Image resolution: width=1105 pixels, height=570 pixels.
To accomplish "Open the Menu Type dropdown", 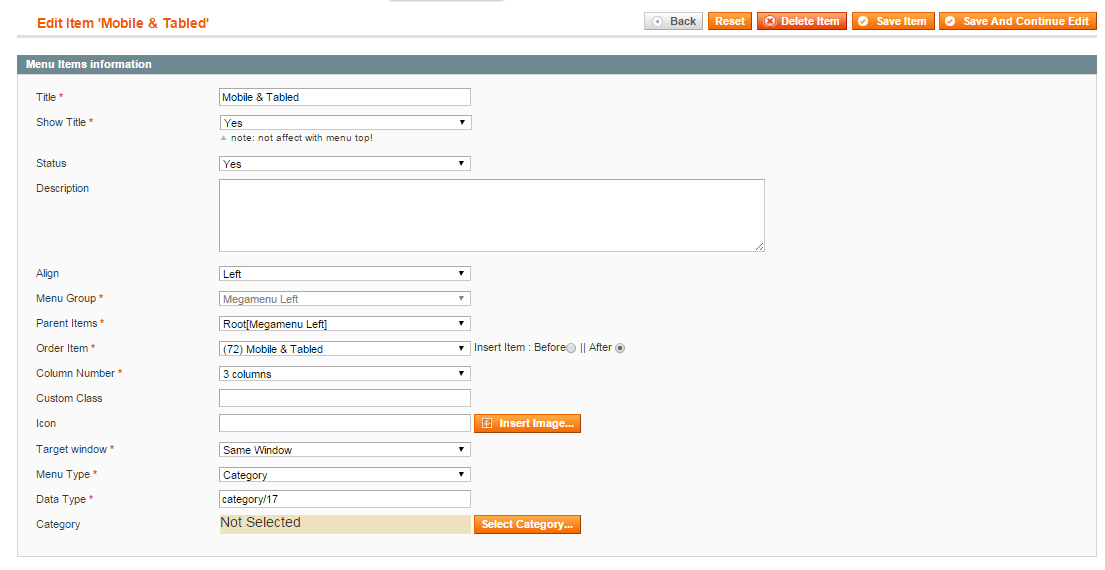I will tap(345, 475).
